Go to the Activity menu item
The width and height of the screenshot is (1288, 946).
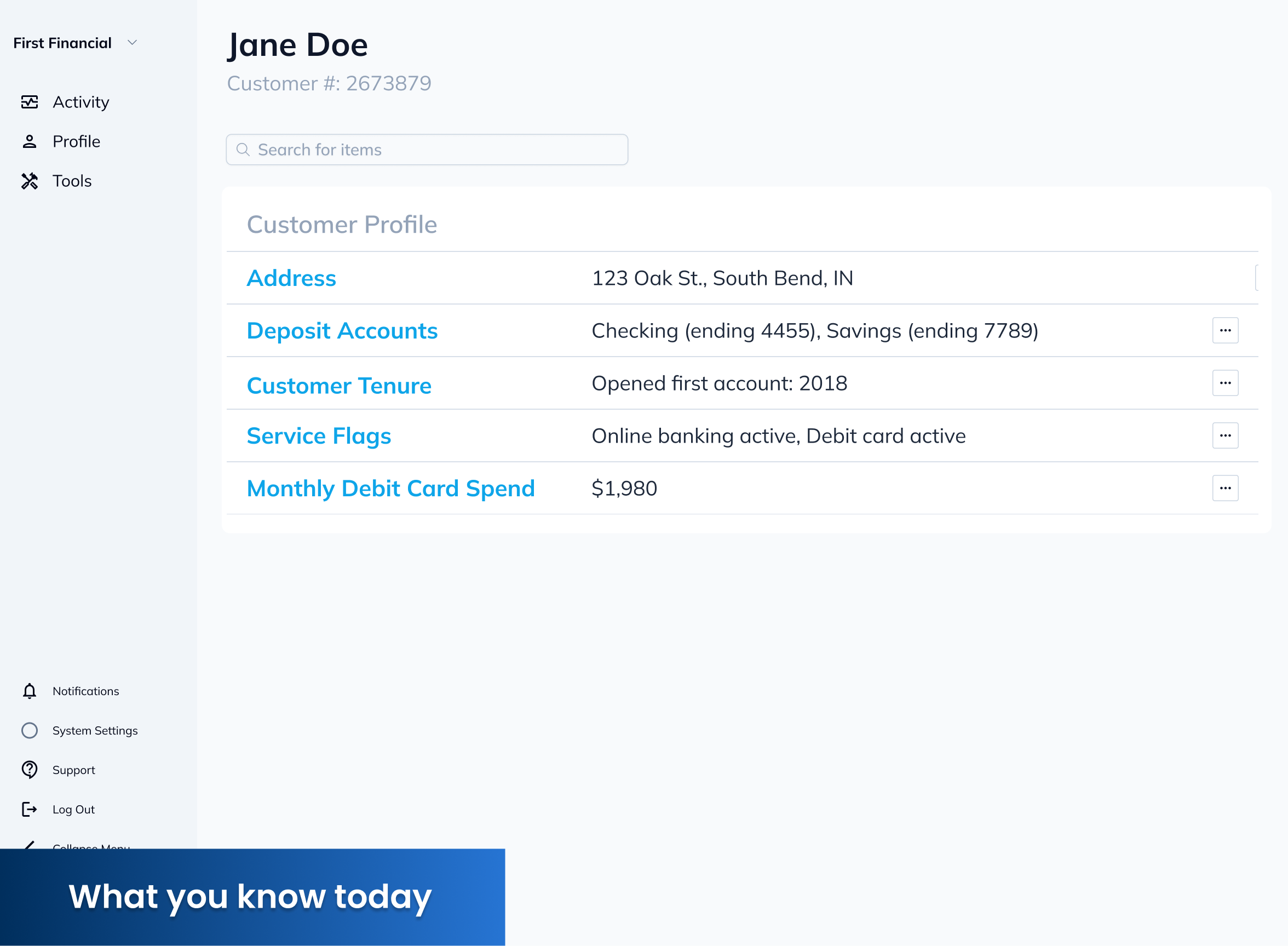(x=81, y=102)
